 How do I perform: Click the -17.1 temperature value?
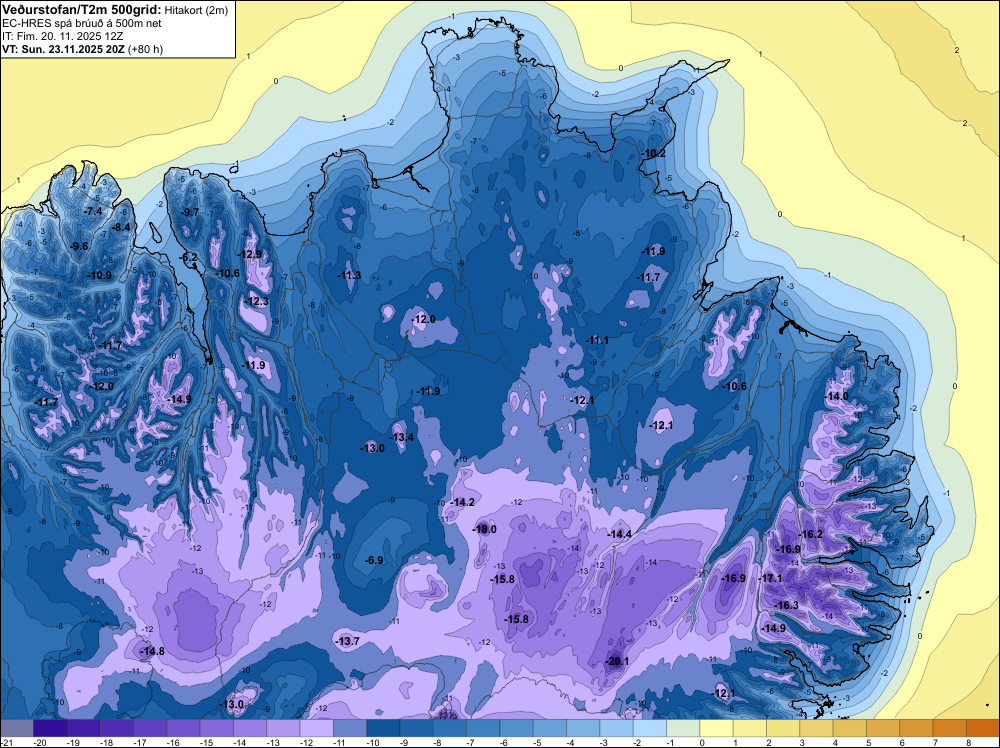770,578
